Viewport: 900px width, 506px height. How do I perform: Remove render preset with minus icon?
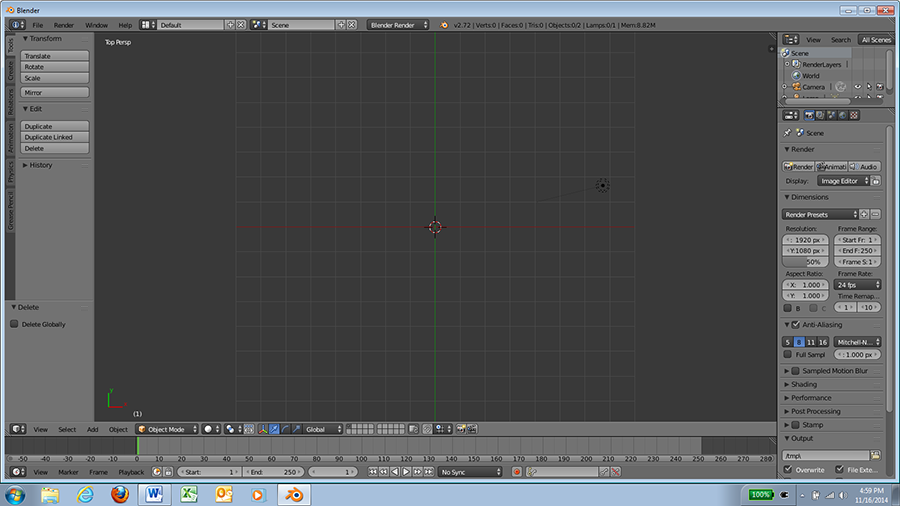[875, 214]
